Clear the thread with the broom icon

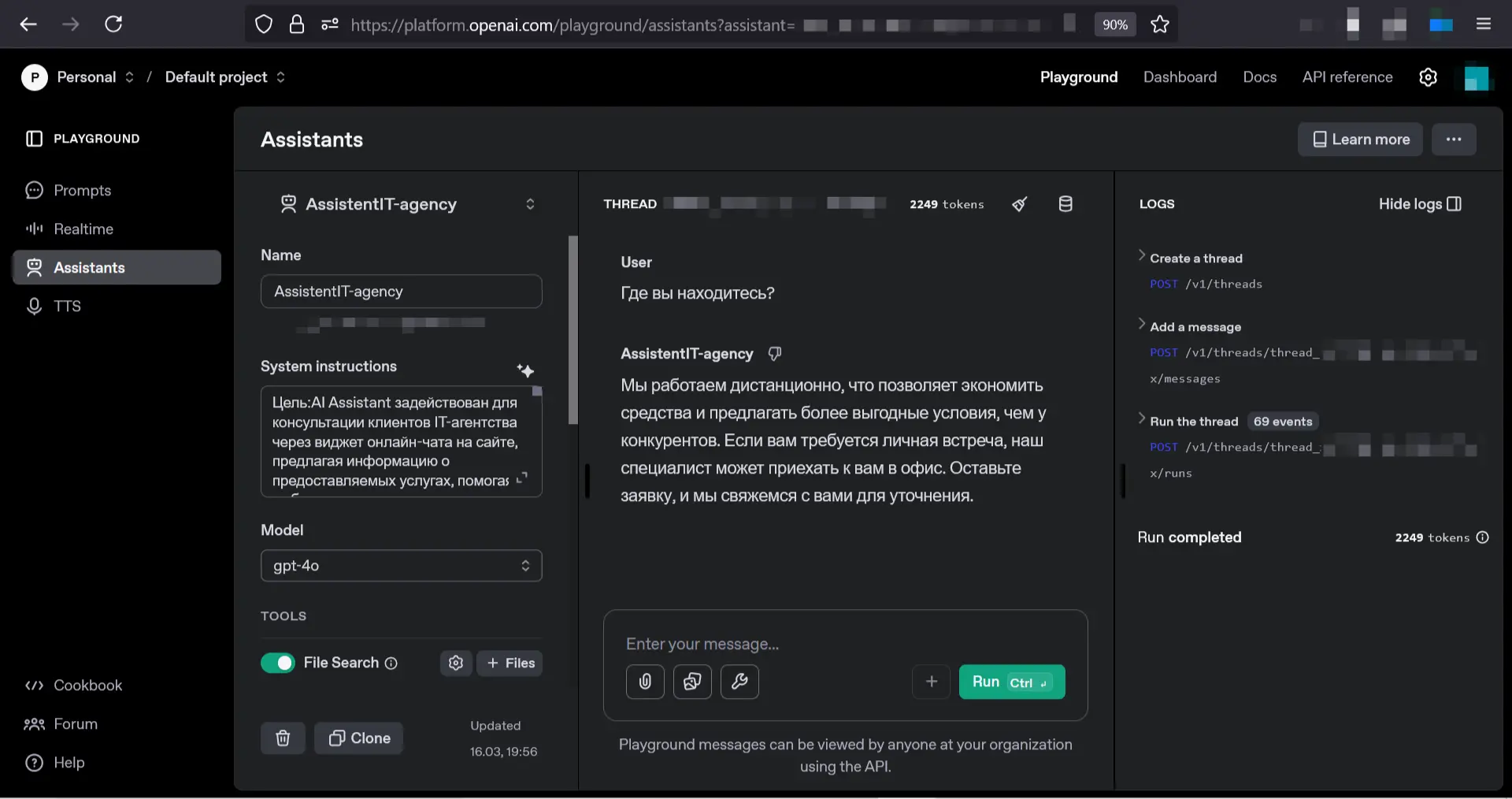tap(1020, 204)
